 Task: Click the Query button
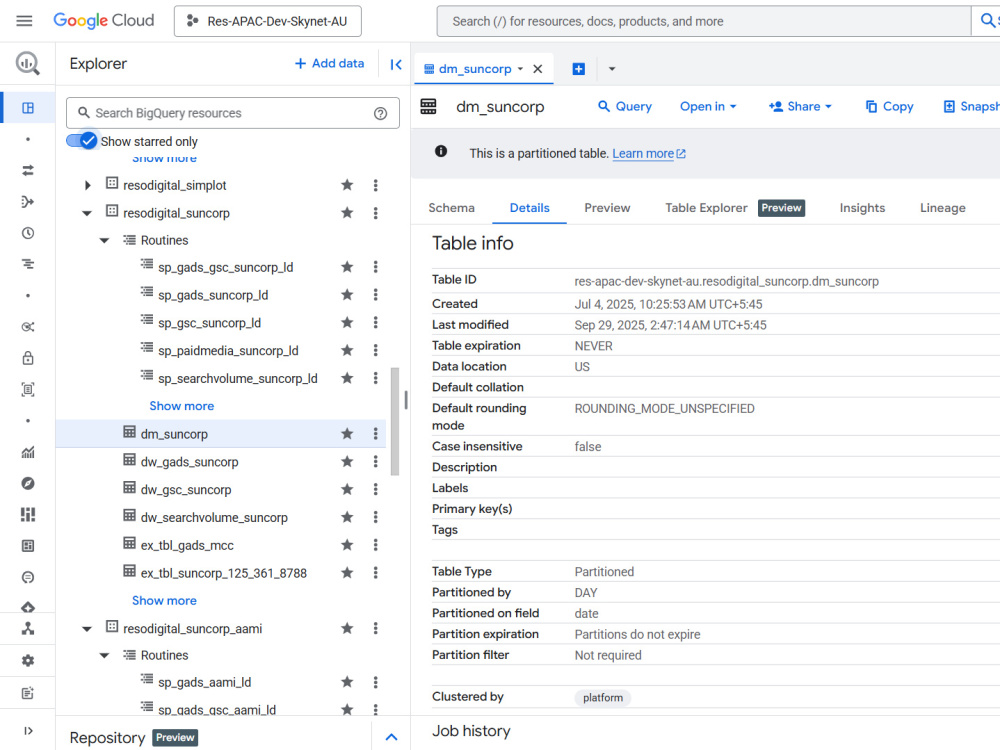point(624,107)
